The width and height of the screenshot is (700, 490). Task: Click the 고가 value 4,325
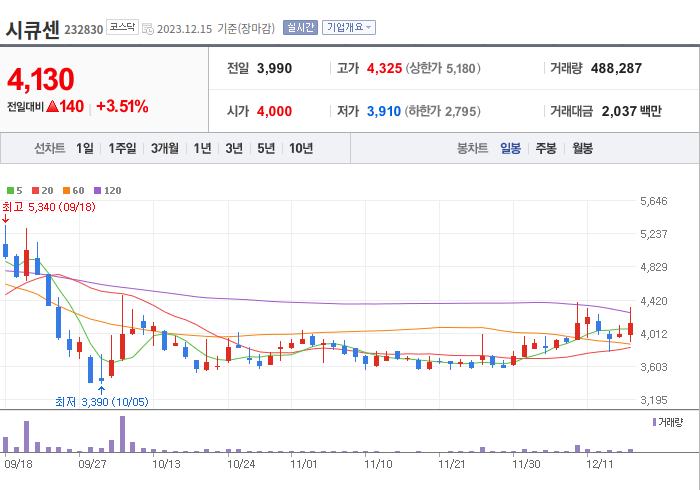[384, 68]
